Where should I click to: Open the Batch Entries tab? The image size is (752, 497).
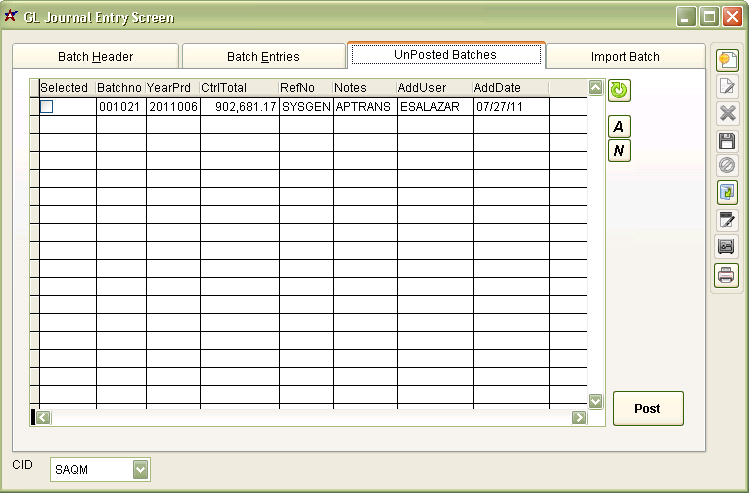point(263,57)
